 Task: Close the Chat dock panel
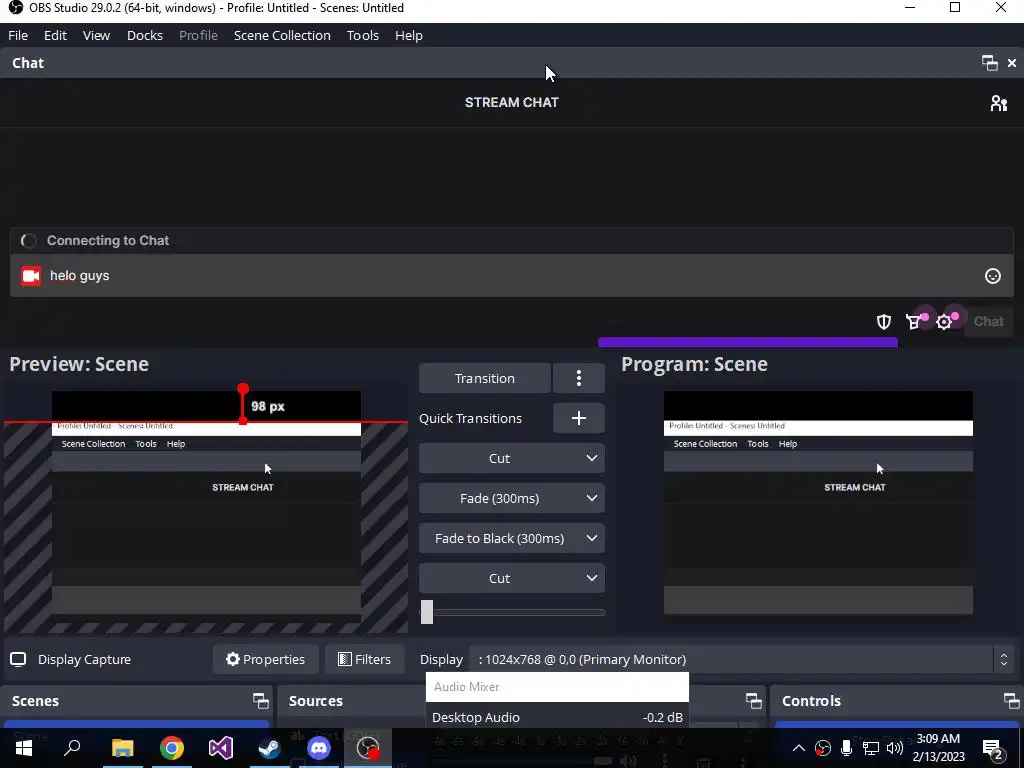click(x=1012, y=63)
